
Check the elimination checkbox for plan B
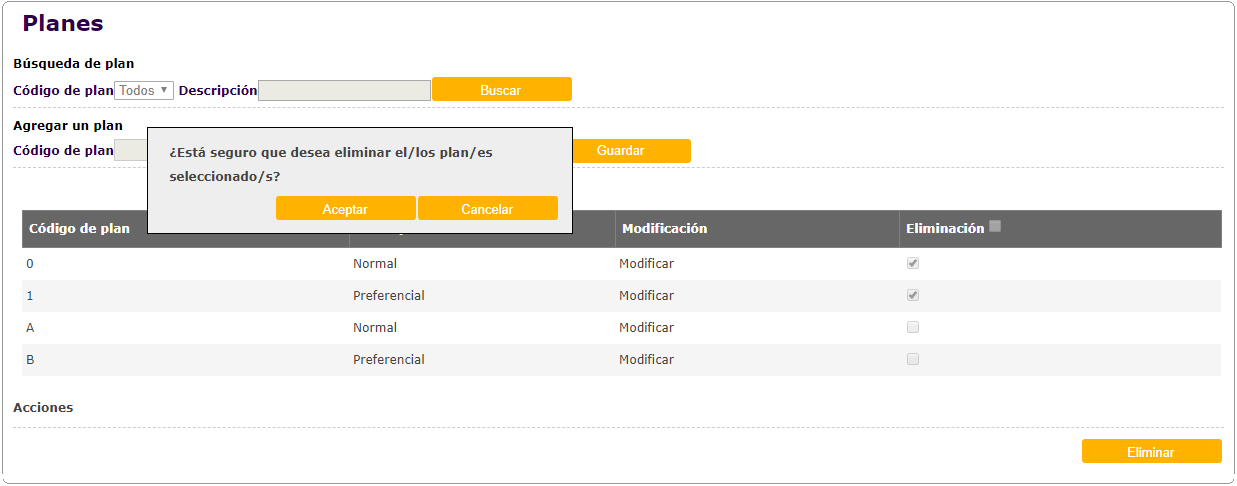click(913, 359)
